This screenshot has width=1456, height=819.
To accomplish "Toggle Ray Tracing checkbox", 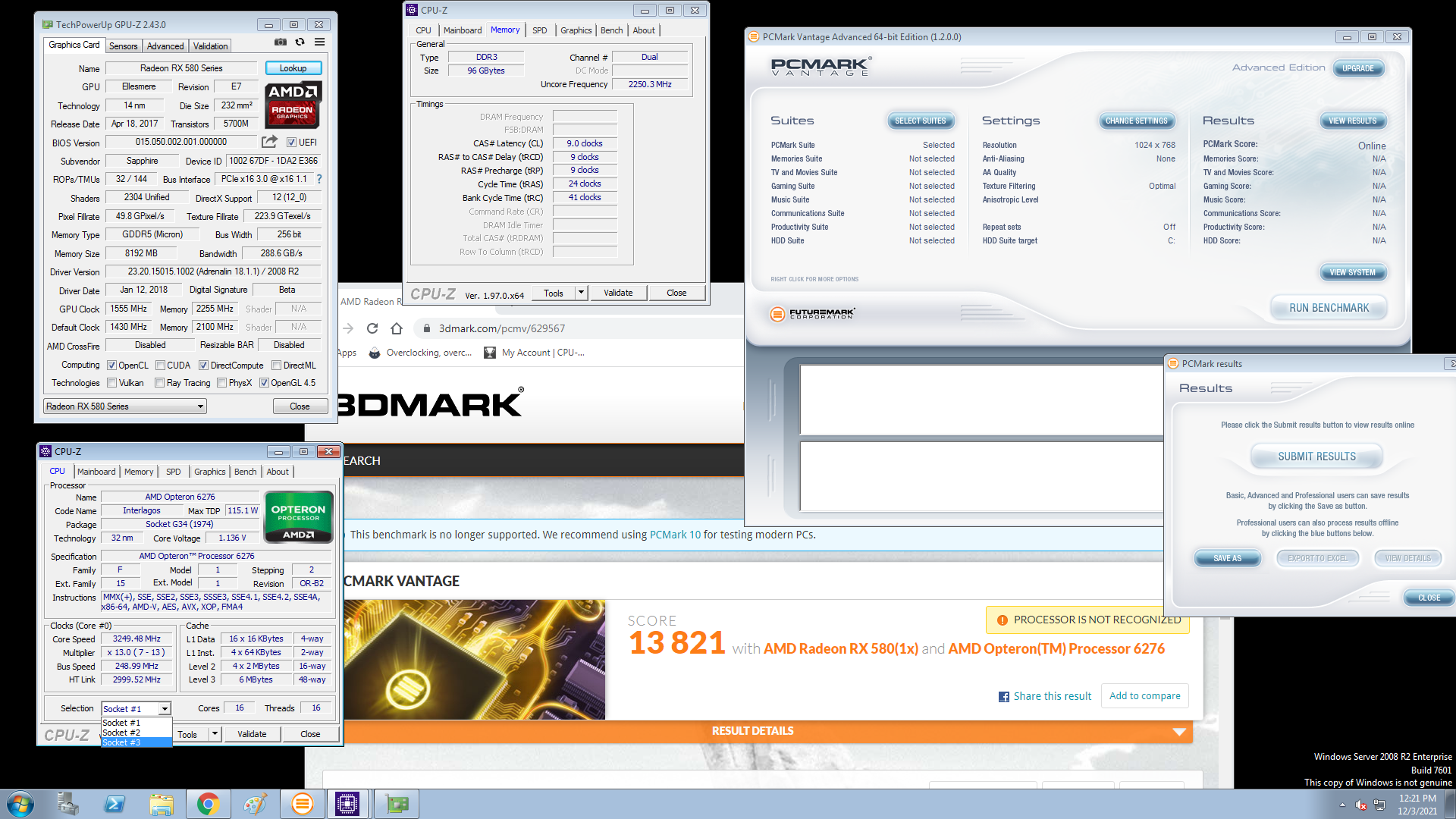I will (x=159, y=383).
